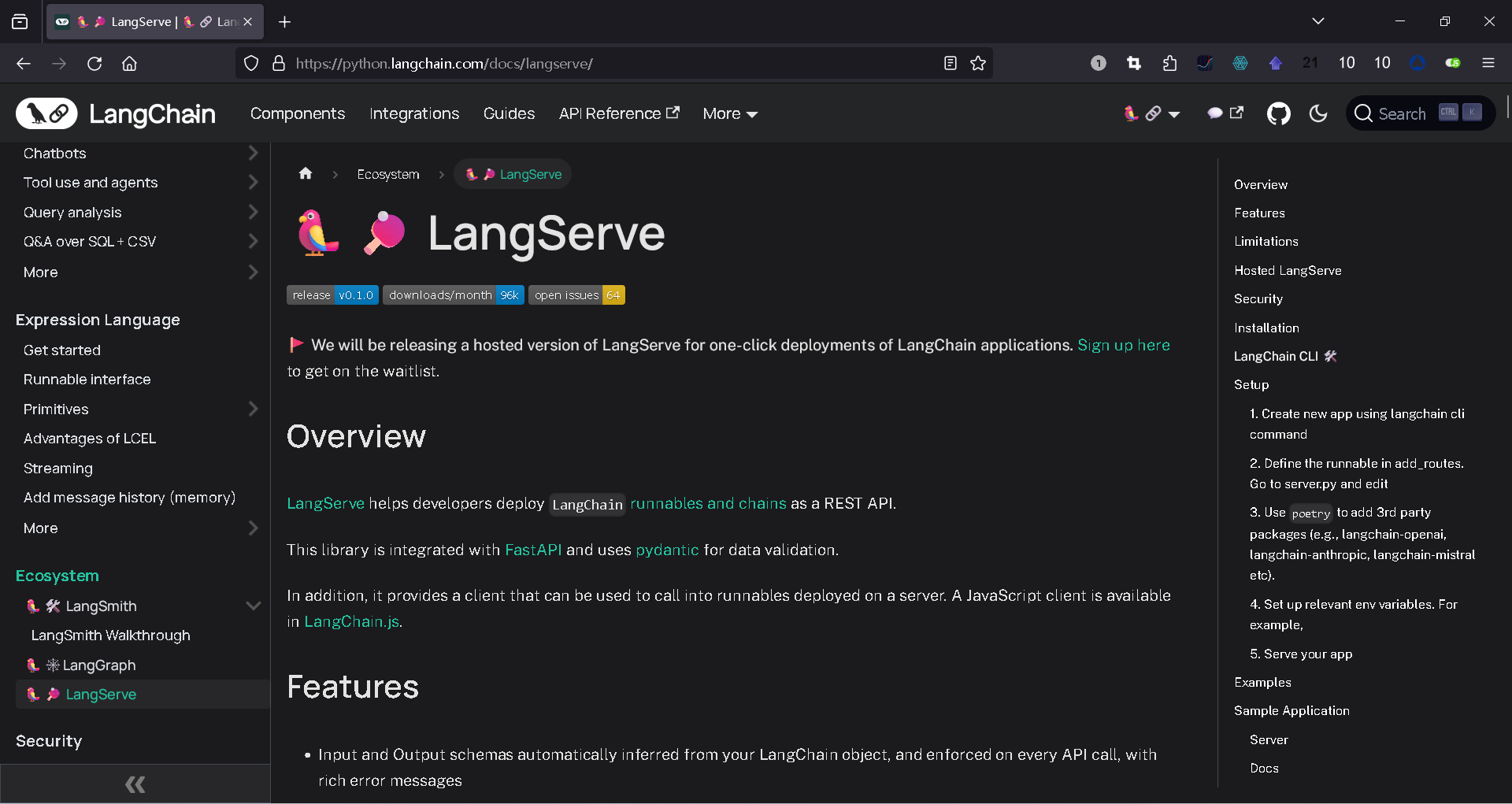This screenshot has width=1512, height=804.
Task: Collapse the LangSmith section chevron
Action: pyautogui.click(x=253, y=606)
